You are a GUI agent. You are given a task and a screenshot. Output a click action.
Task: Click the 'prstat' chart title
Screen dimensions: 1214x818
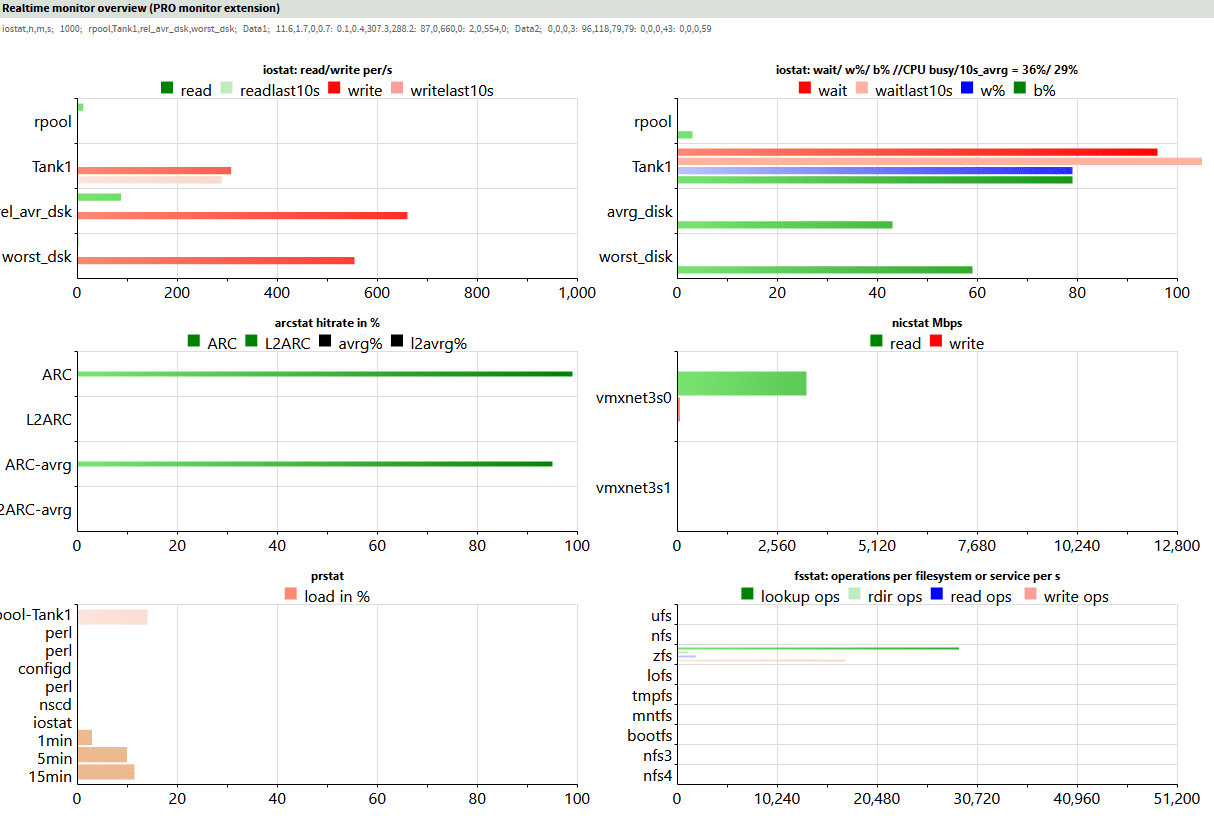[327, 576]
